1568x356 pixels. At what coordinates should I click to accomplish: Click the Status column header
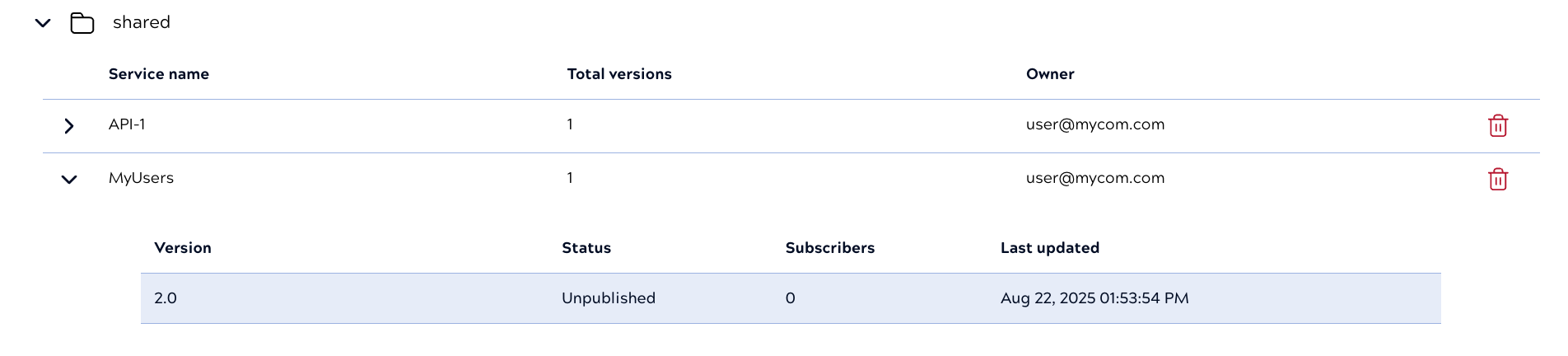(586, 248)
